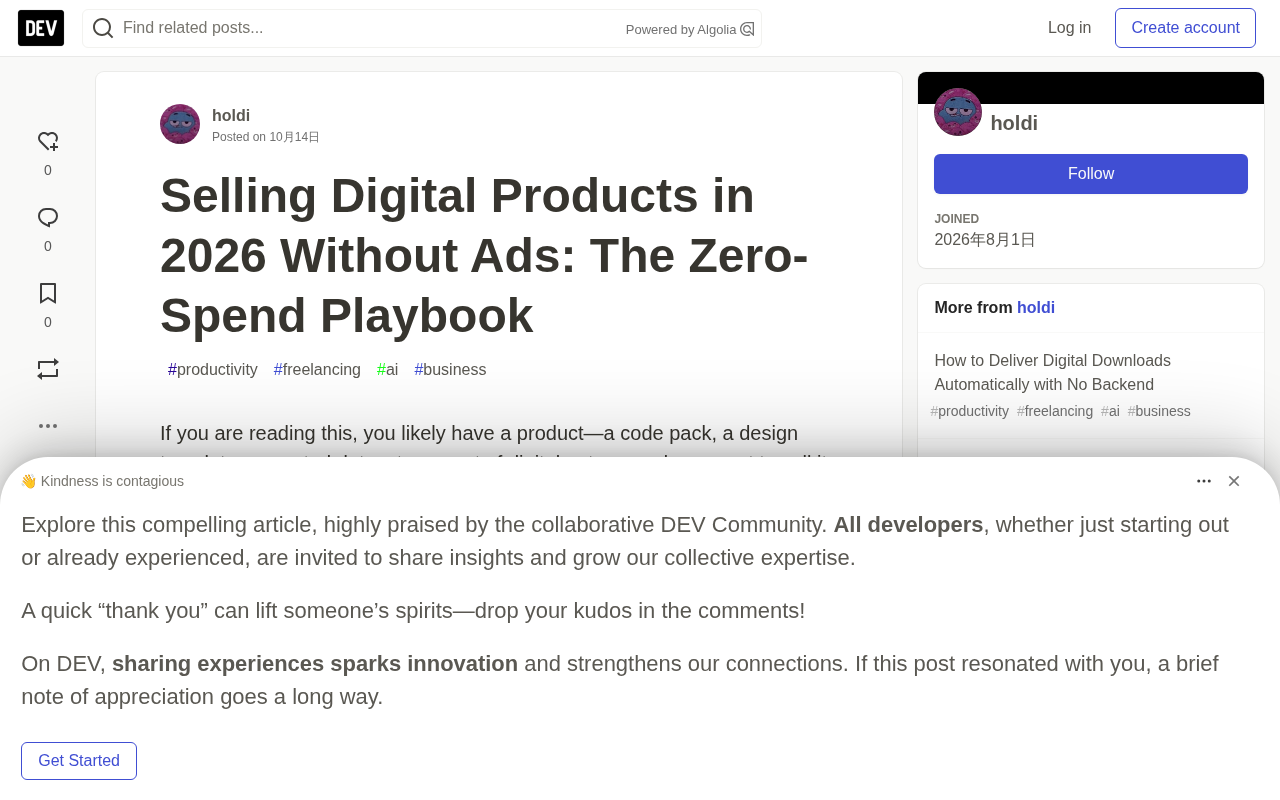This screenshot has width=1280, height=800.
Task: Open the #productivity tag under the title
Action: pyautogui.click(x=213, y=370)
